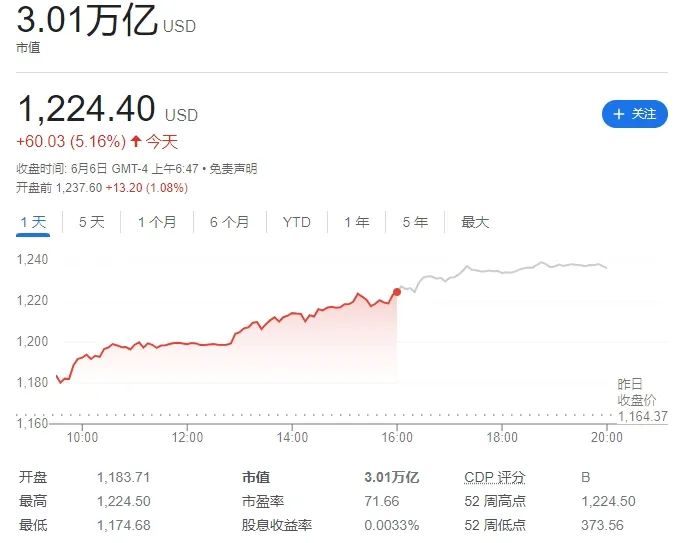Show the 1 年 chart range

click(356, 222)
